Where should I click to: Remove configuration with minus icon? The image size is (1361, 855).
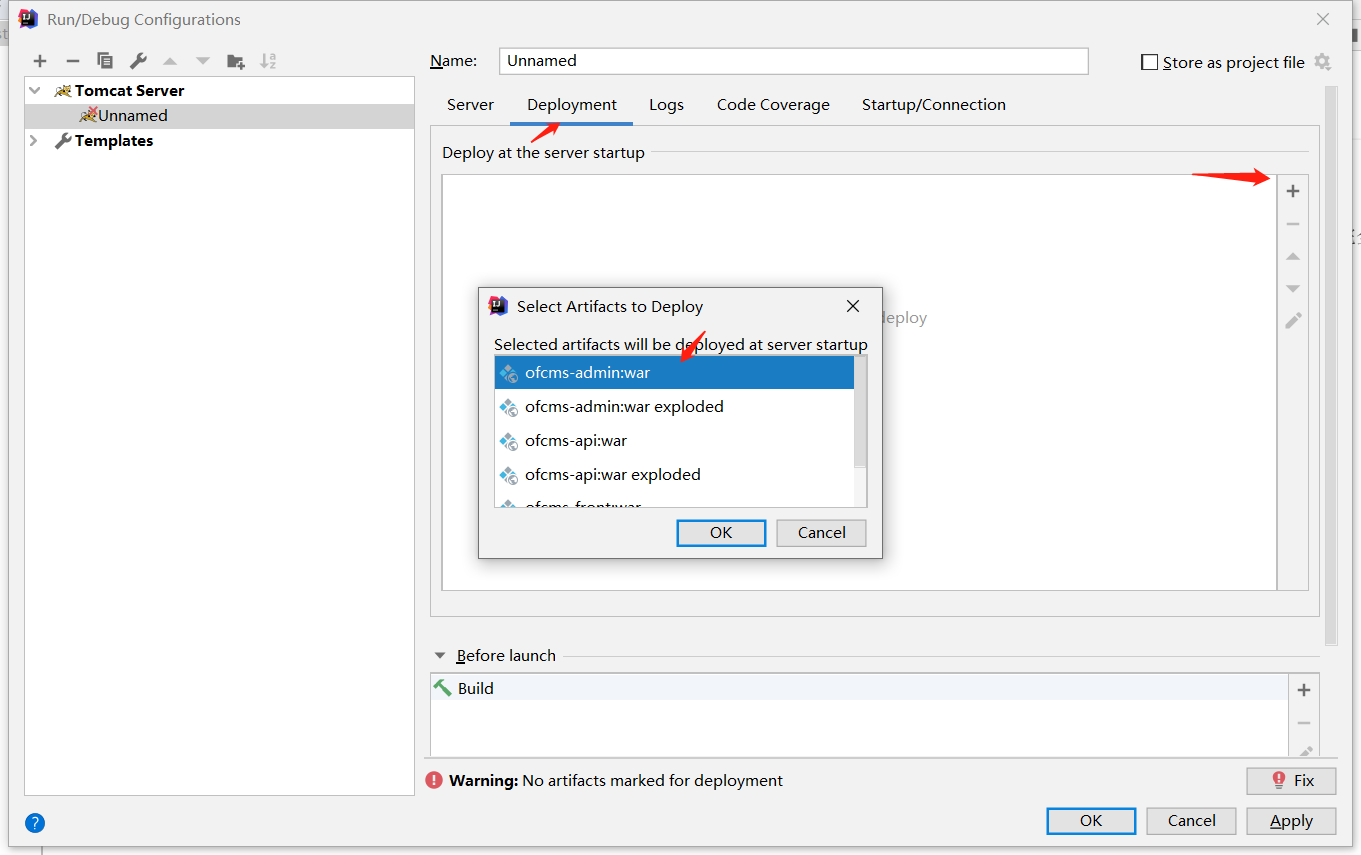point(72,61)
